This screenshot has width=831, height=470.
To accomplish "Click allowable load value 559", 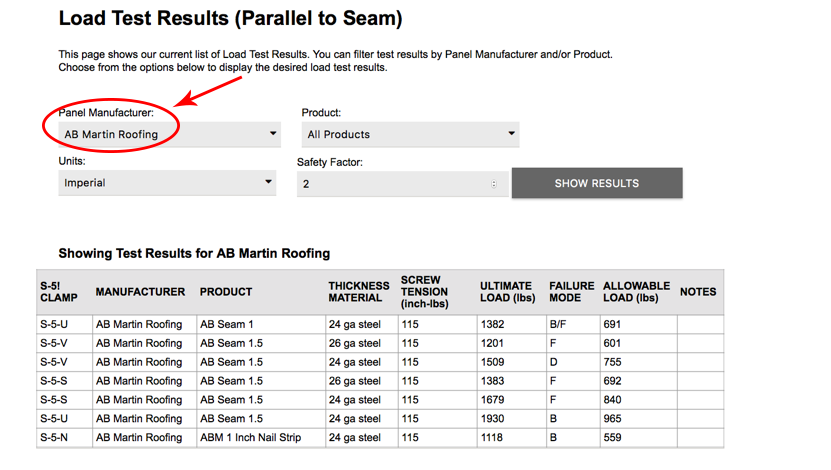I will 613,438.
